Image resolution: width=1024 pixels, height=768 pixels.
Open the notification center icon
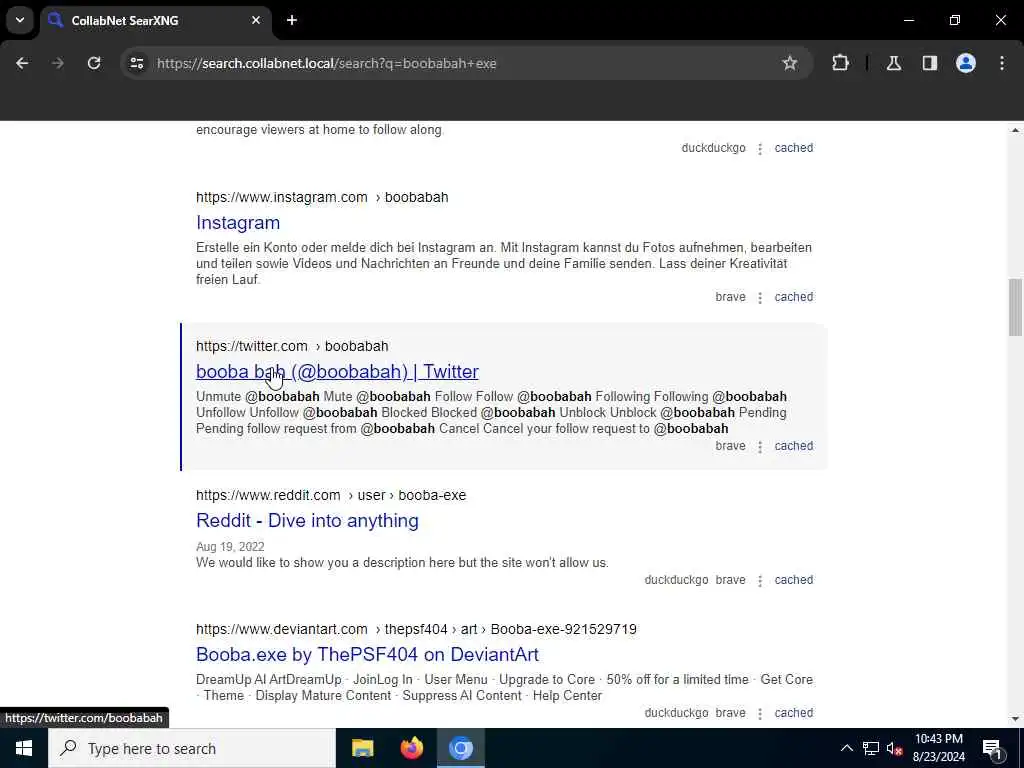(992, 748)
